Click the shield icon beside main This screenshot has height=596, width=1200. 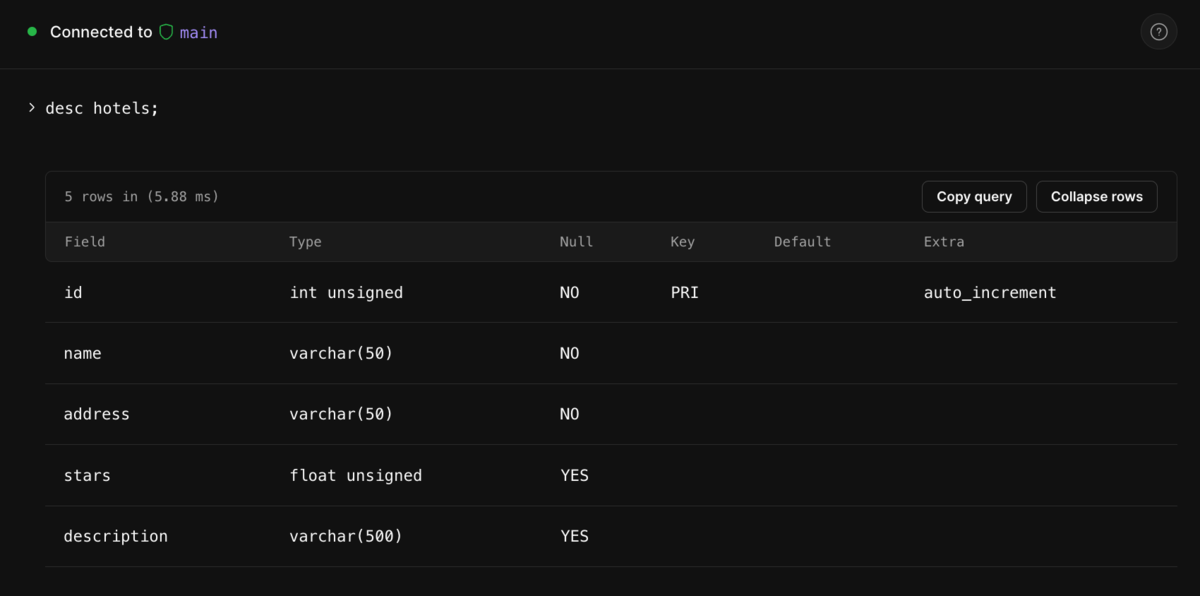166,32
